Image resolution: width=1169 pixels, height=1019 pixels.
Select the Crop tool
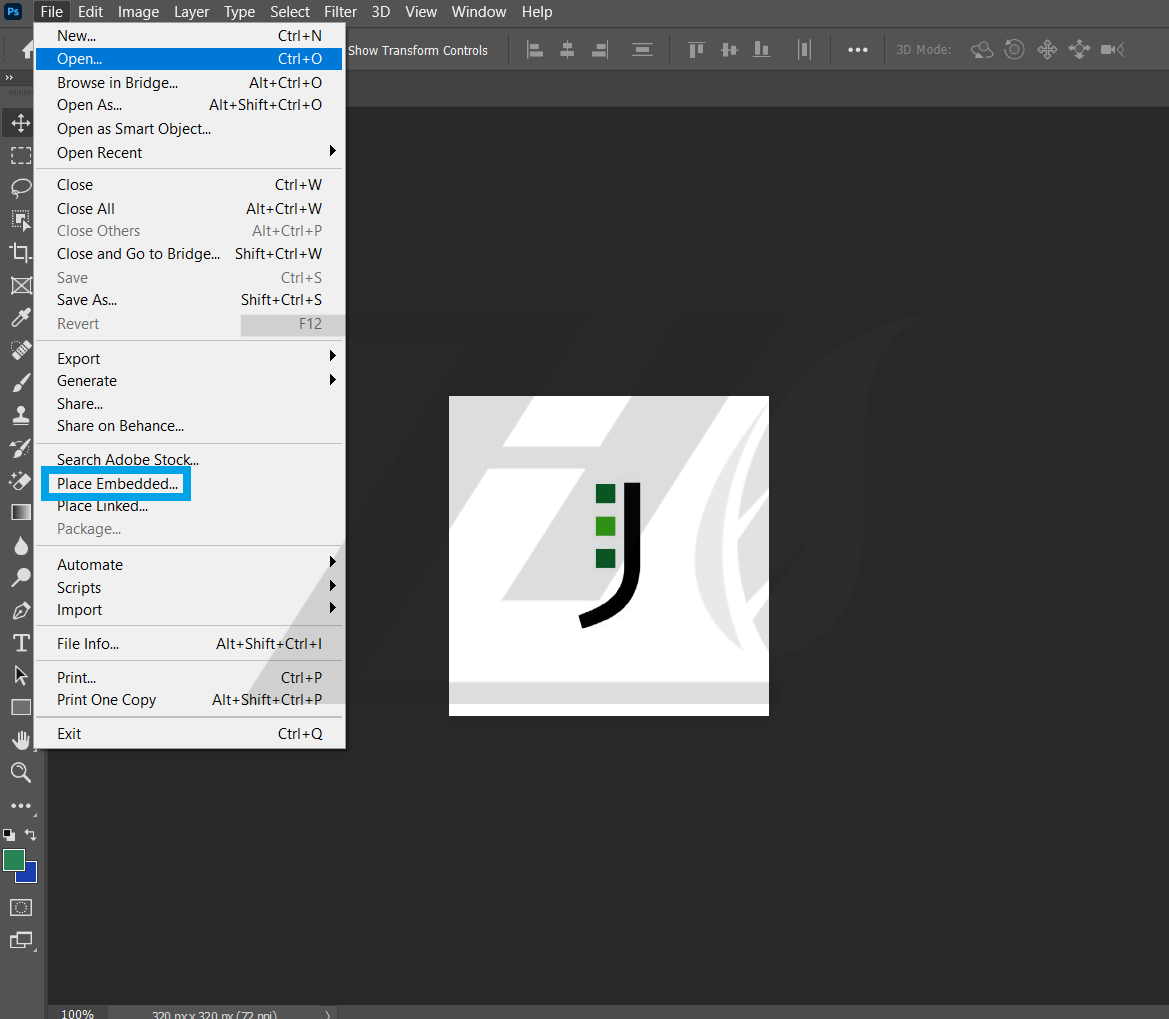pos(20,252)
